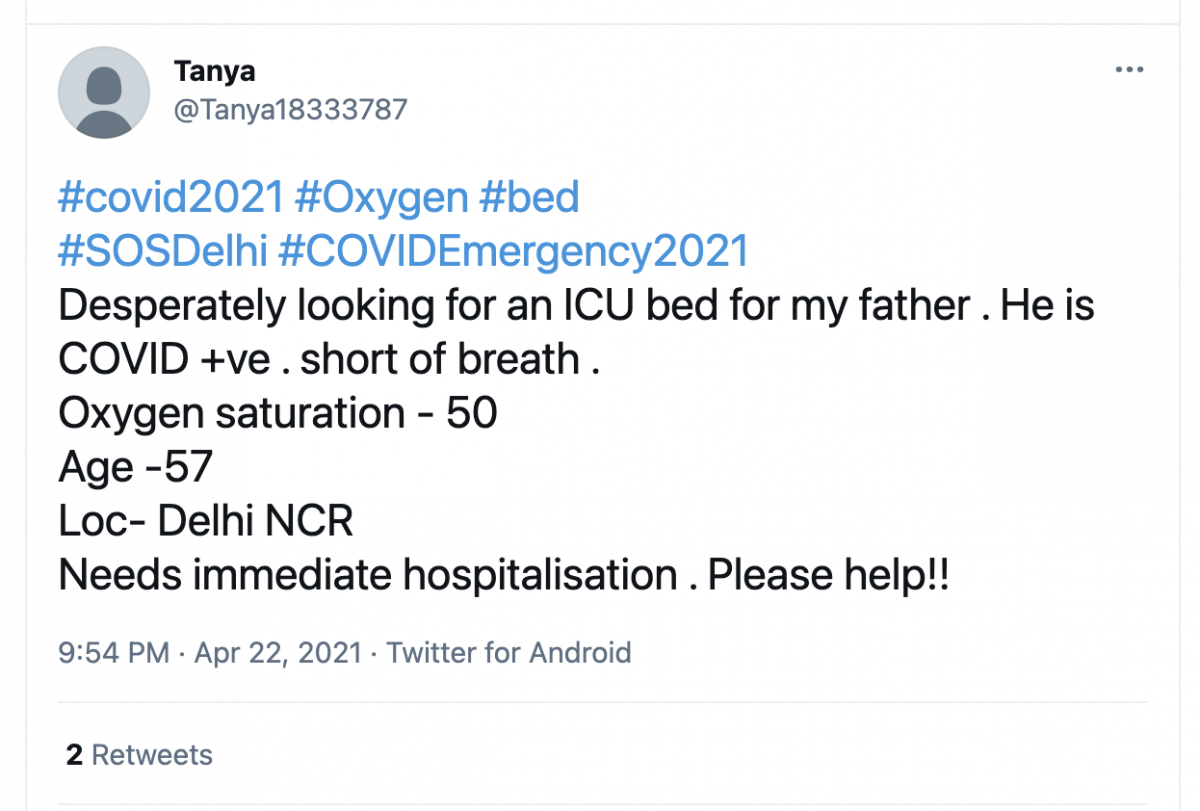The height and width of the screenshot is (811, 1200).
Task: Open the #SOSDelhi hashtag
Action: pyautogui.click(x=163, y=252)
